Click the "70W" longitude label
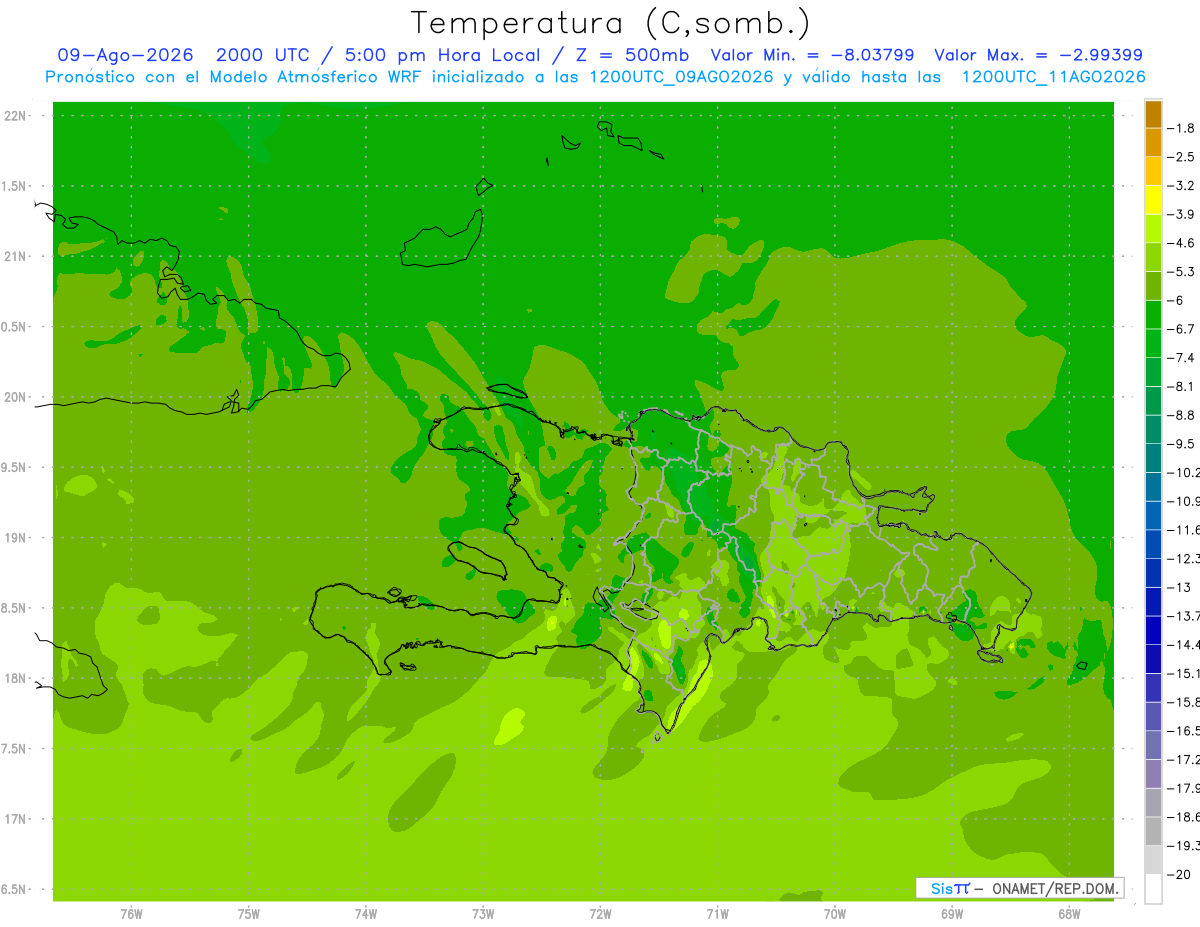 (835, 914)
